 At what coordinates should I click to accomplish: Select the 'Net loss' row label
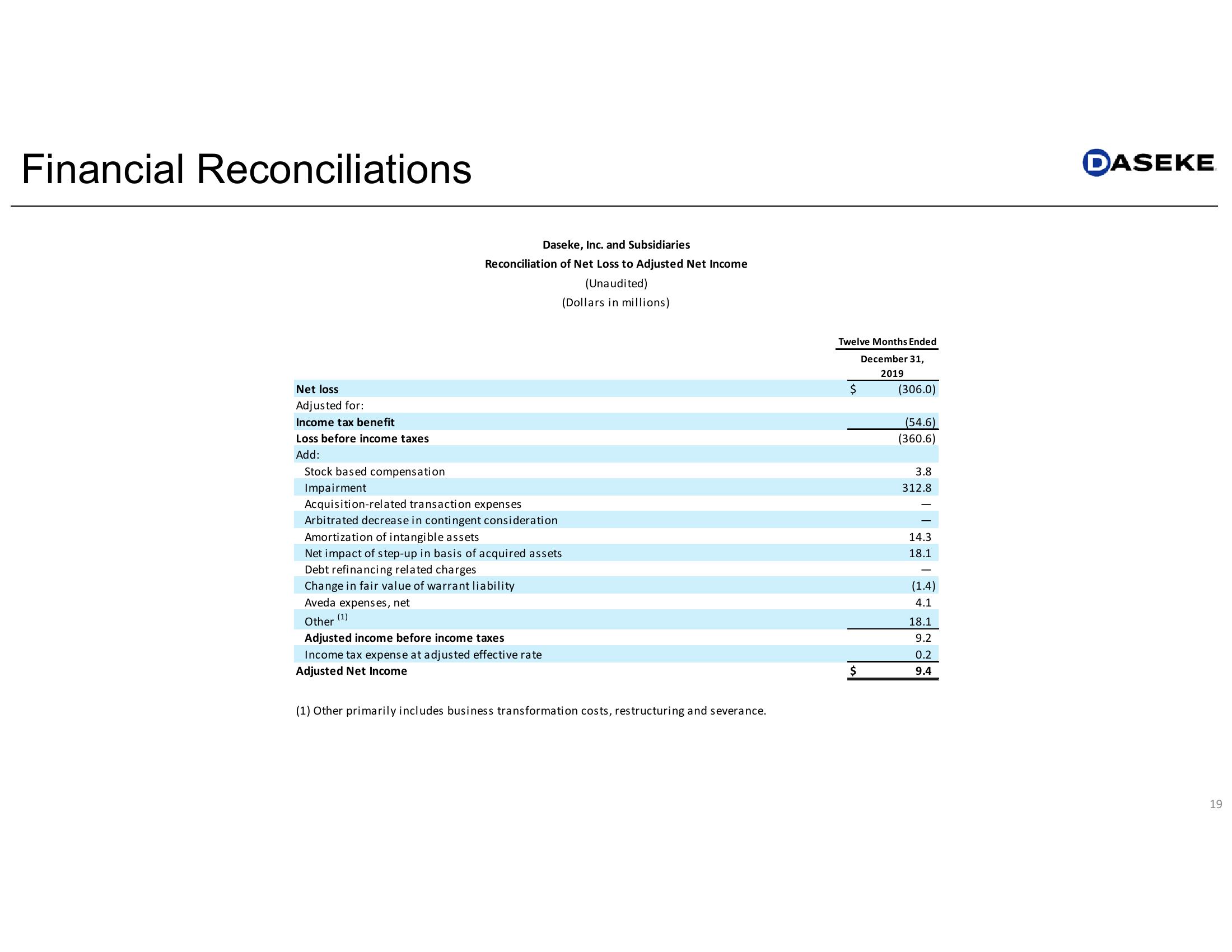pyautogui.click(x=317, y=389)
